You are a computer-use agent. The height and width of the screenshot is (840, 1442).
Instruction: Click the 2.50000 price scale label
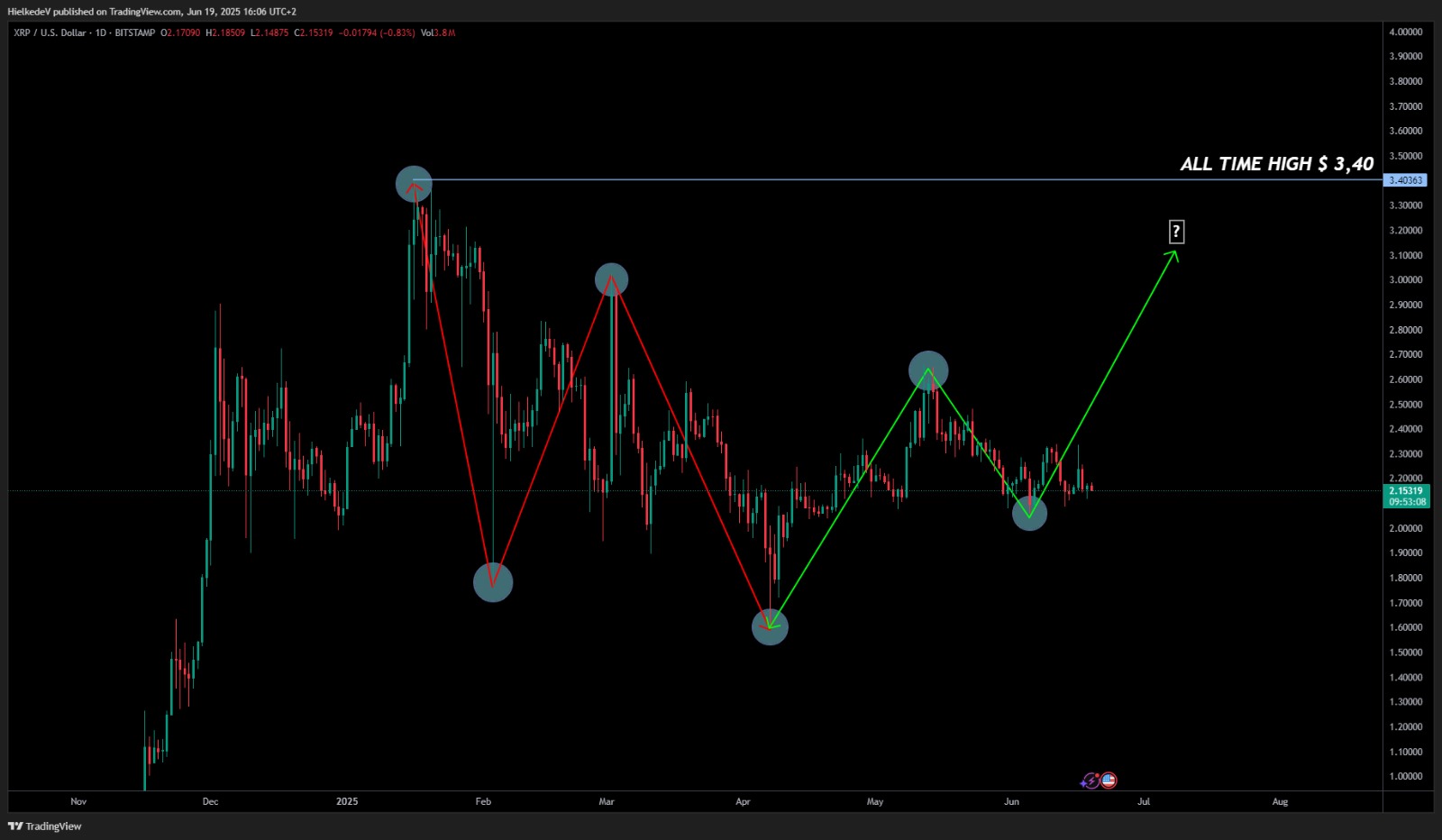point(1406,404)
